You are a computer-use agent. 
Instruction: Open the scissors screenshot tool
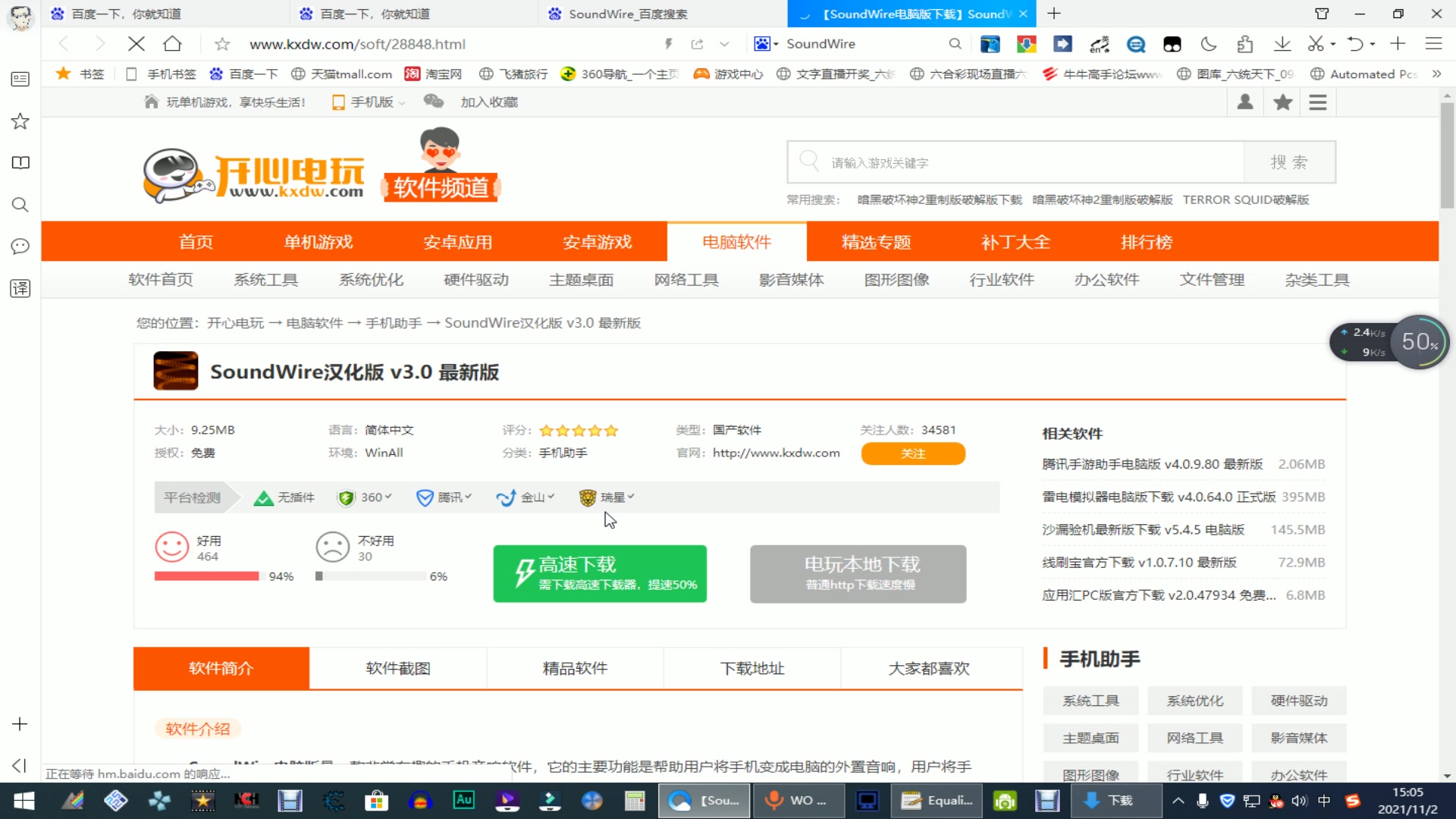pyautogui.click(x=1316, y=44)
